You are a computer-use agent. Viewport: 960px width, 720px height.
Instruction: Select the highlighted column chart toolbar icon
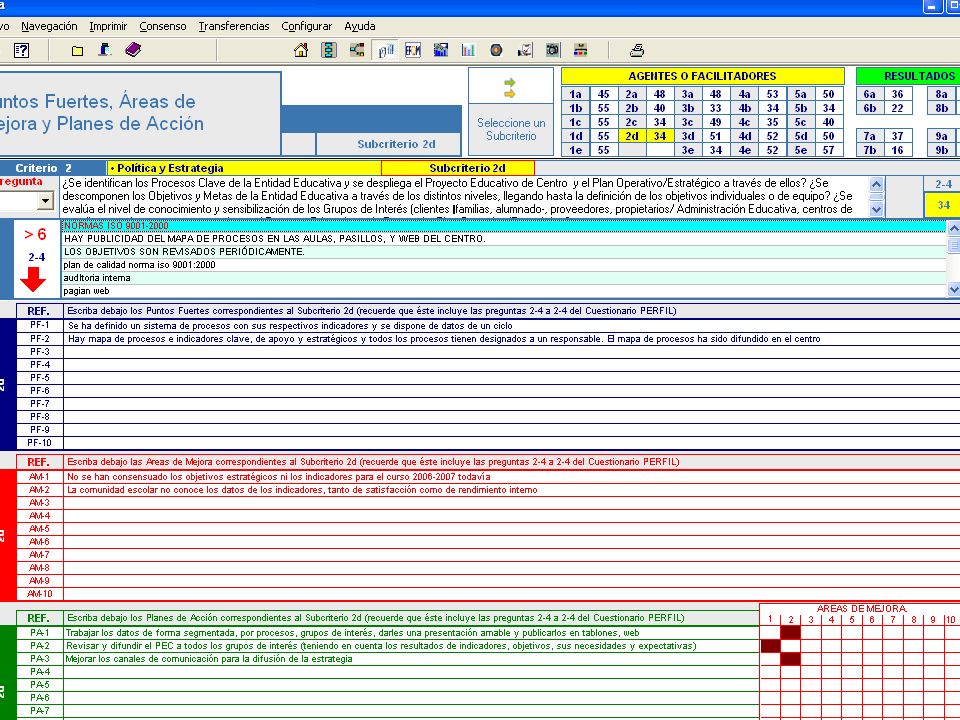tap(385, 50)
